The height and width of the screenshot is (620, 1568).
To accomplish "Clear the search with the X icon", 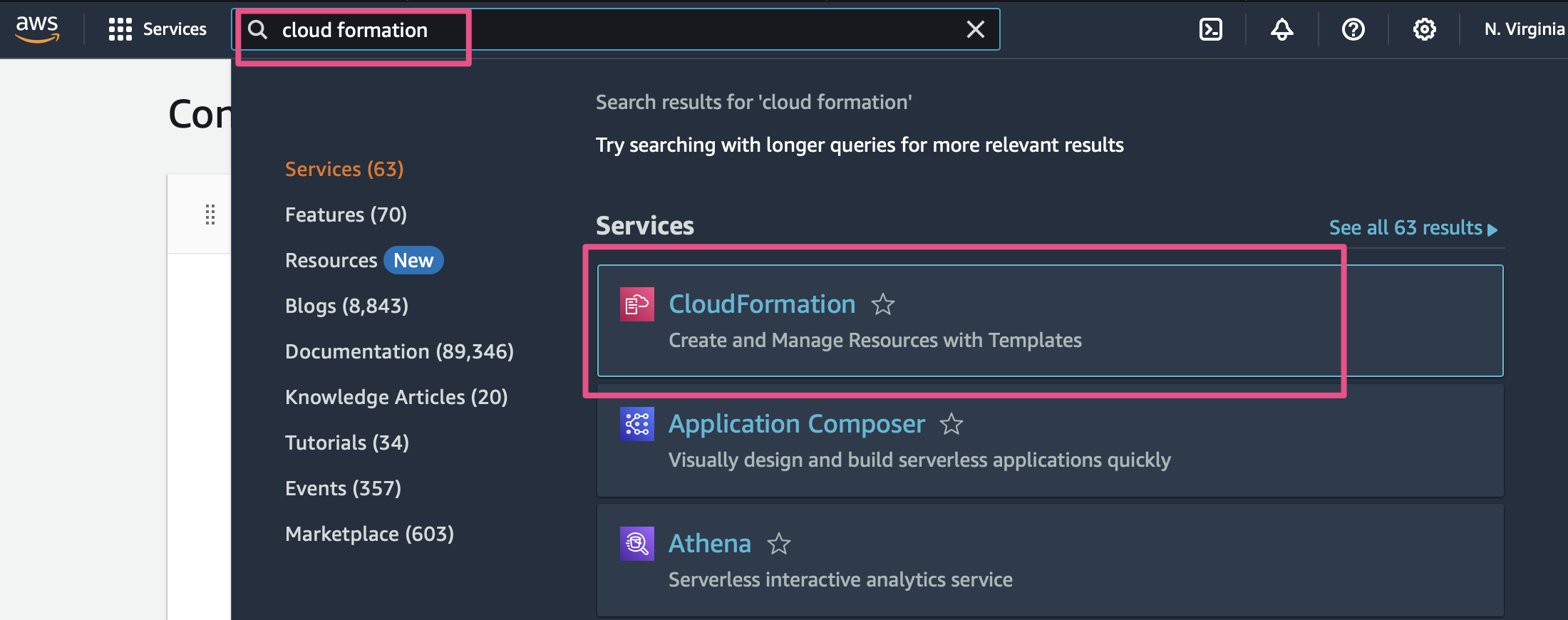I will coord(975,29).
